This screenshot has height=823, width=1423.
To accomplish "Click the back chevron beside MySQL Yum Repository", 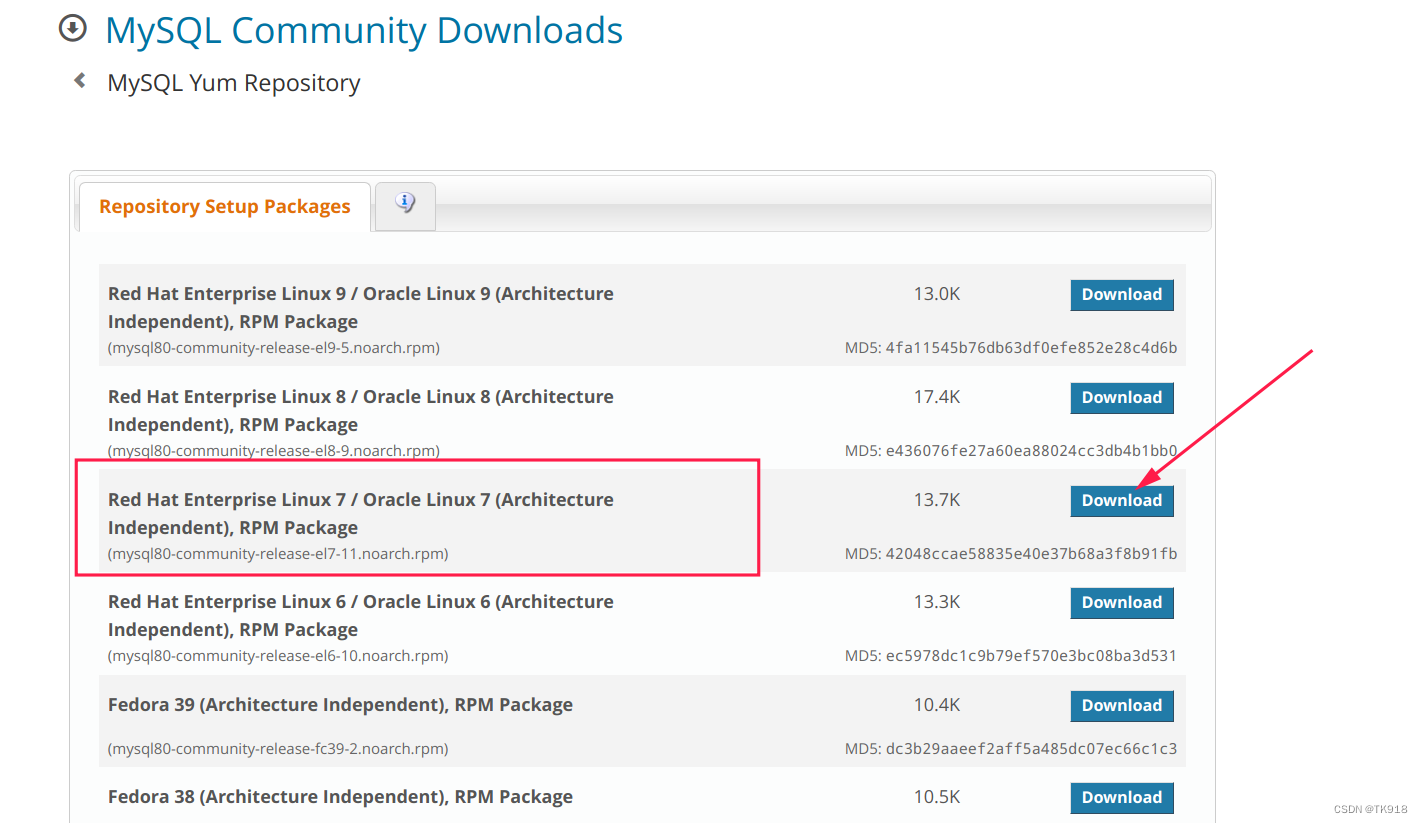I will (80, 81).
